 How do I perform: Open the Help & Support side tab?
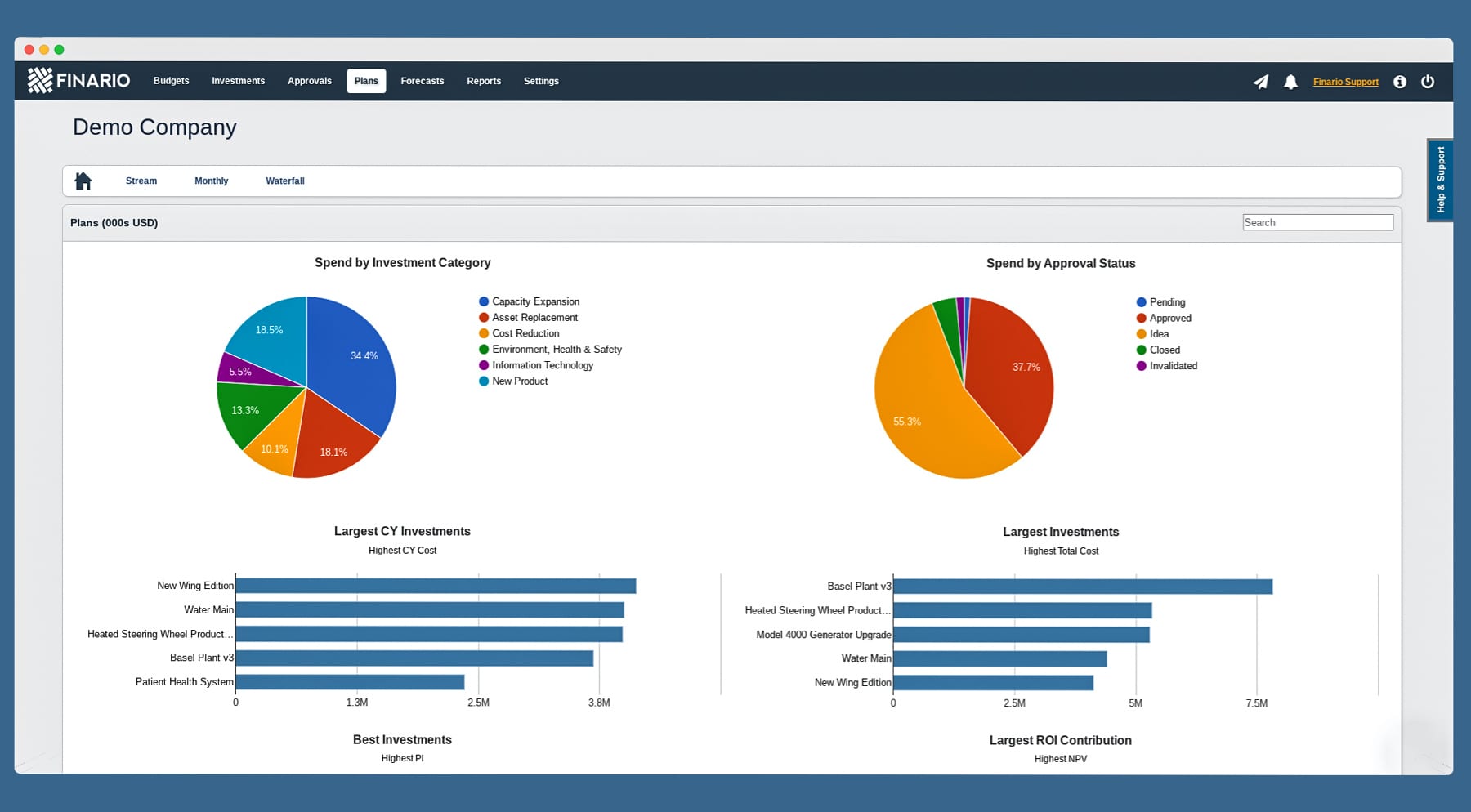[x=1440, y=180]
